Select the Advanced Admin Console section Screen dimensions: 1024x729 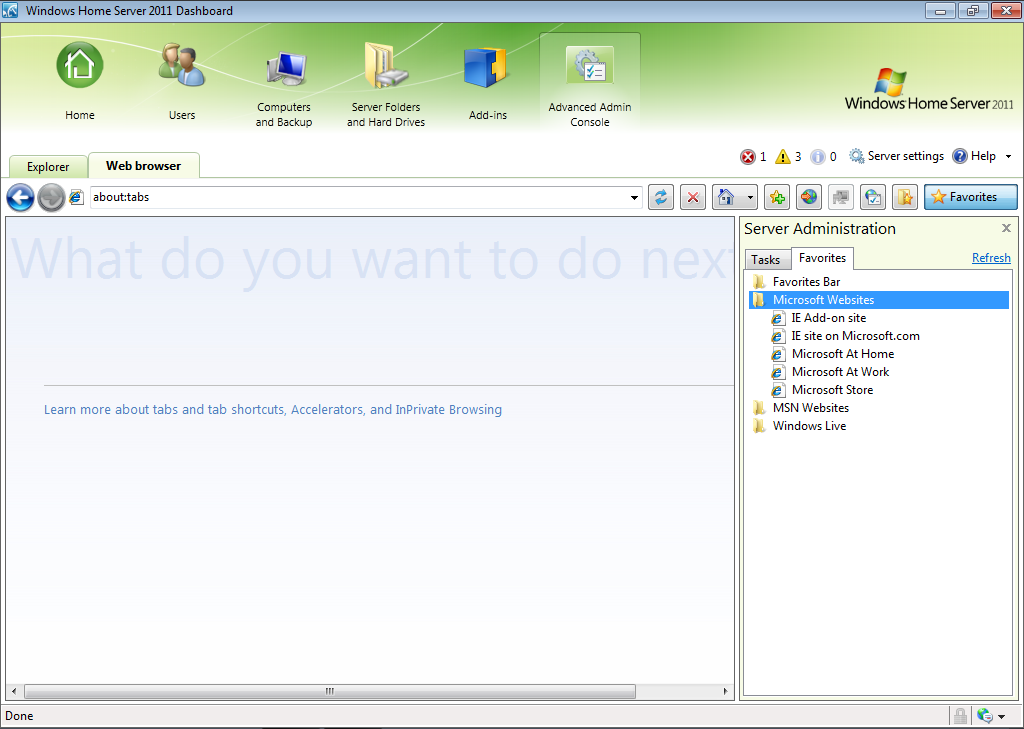tap(590, 82)
